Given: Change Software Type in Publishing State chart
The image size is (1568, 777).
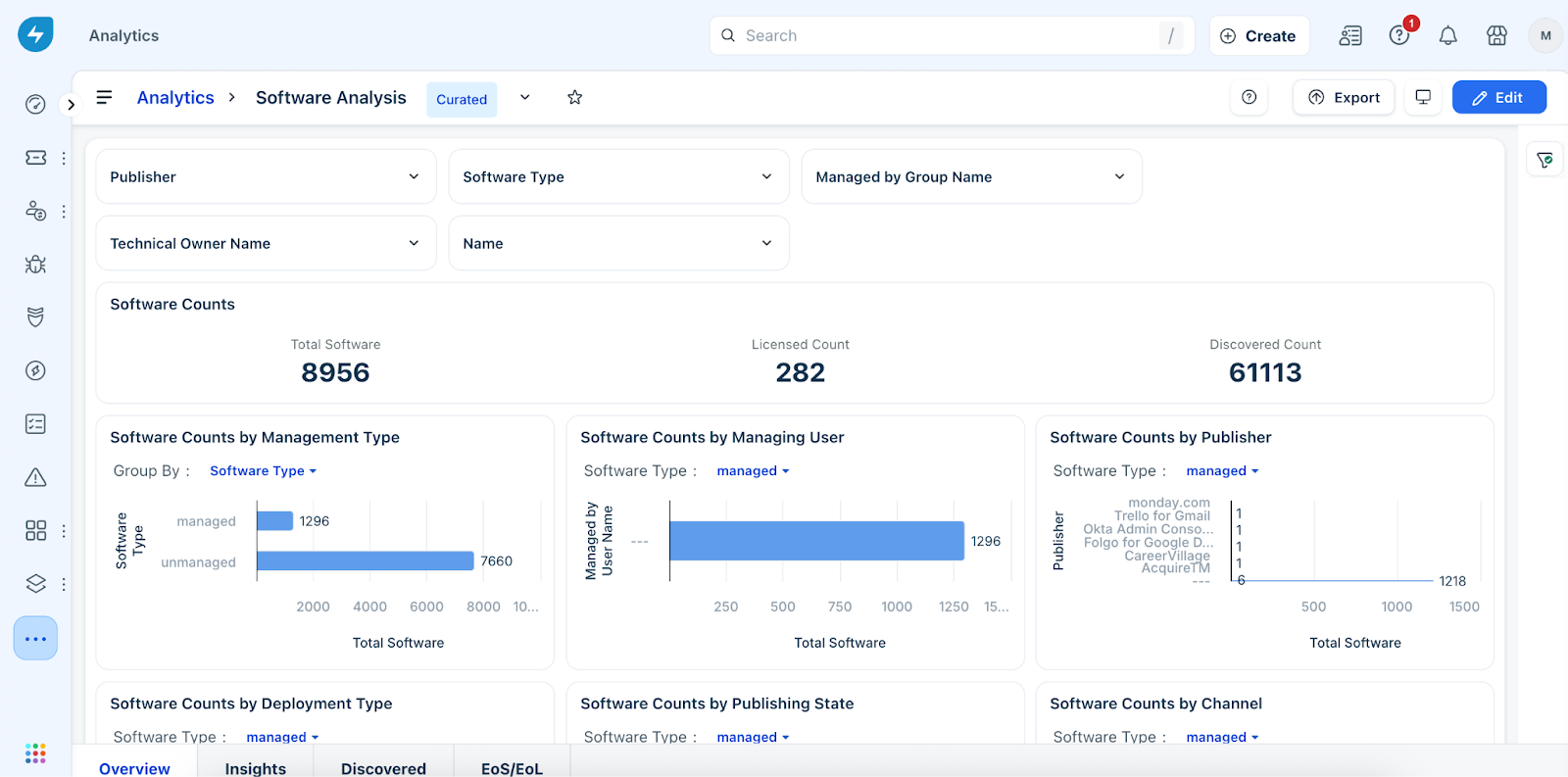Looking at the screenshot, I should tap(753, 737).
